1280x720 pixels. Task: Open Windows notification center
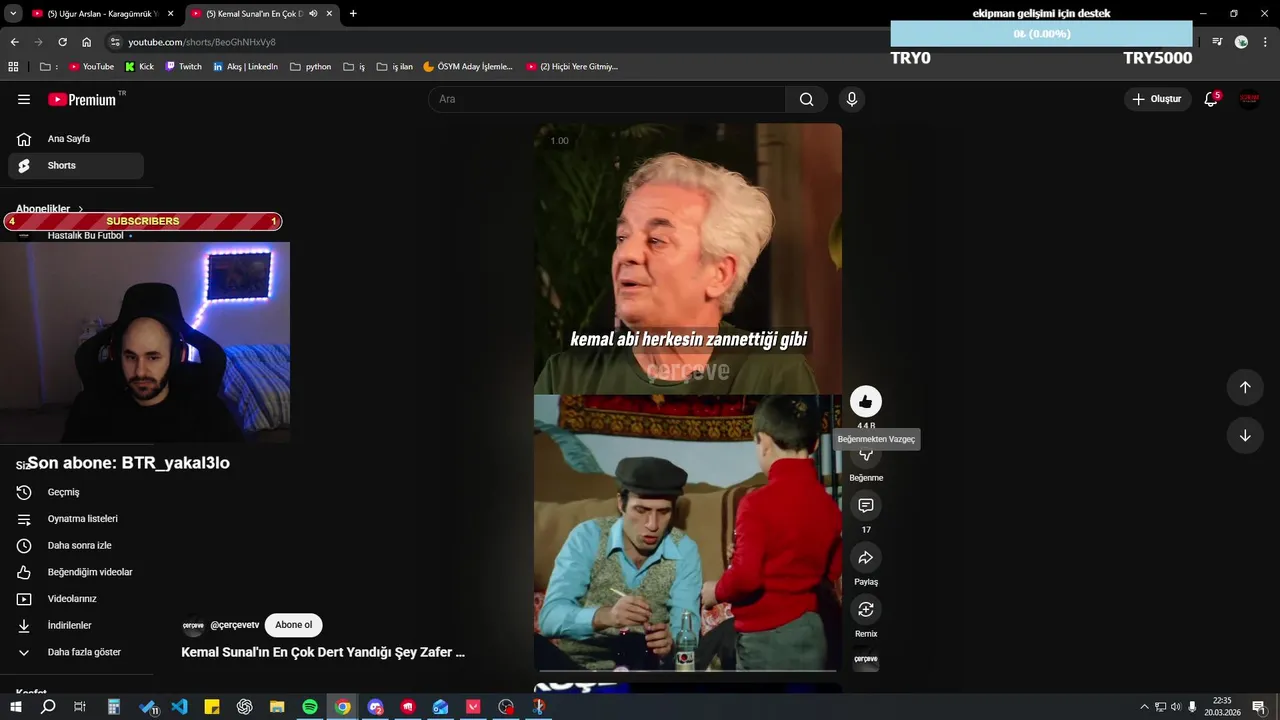pos(1259,707)
